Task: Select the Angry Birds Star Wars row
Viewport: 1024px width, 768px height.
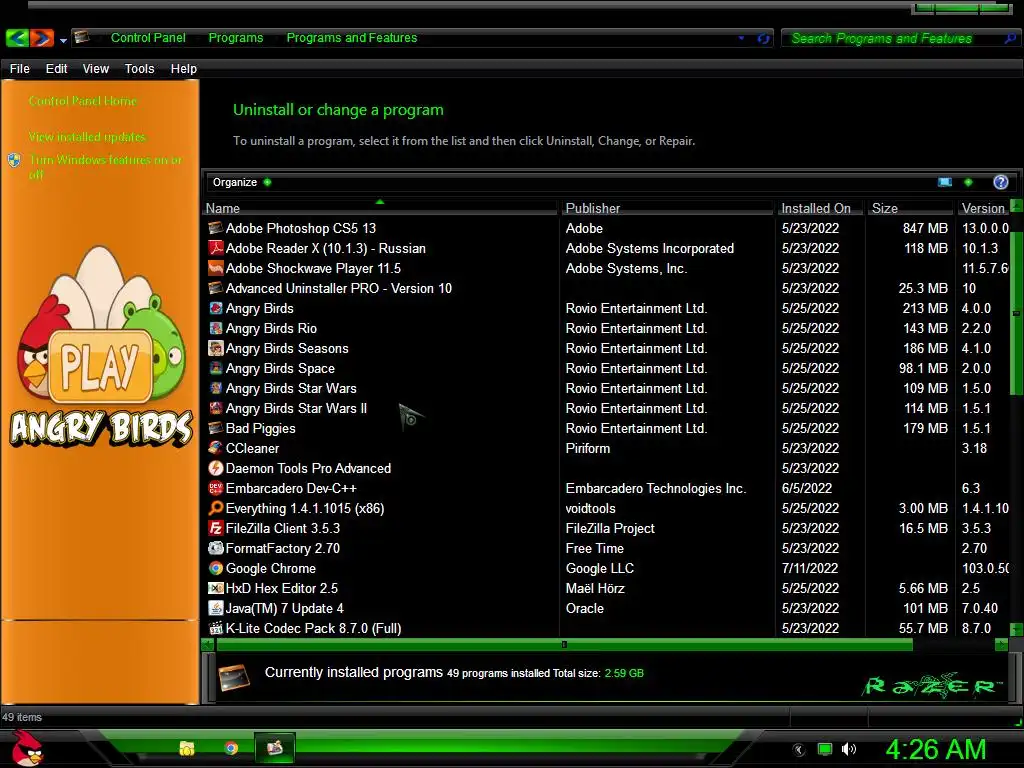Action: (605, 389)
